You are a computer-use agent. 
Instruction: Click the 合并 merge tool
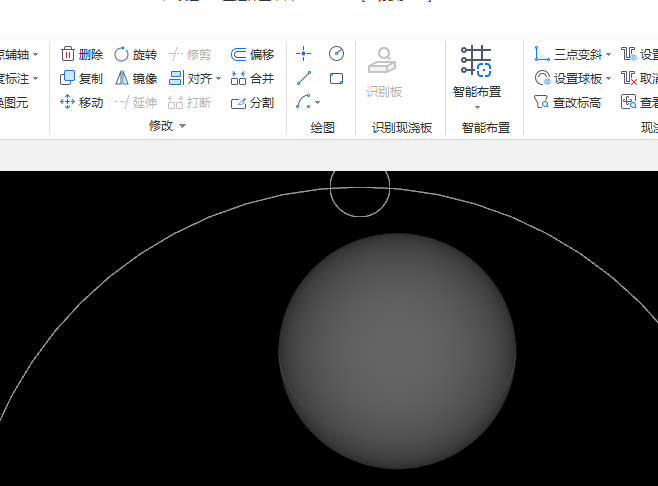point(252,78)
